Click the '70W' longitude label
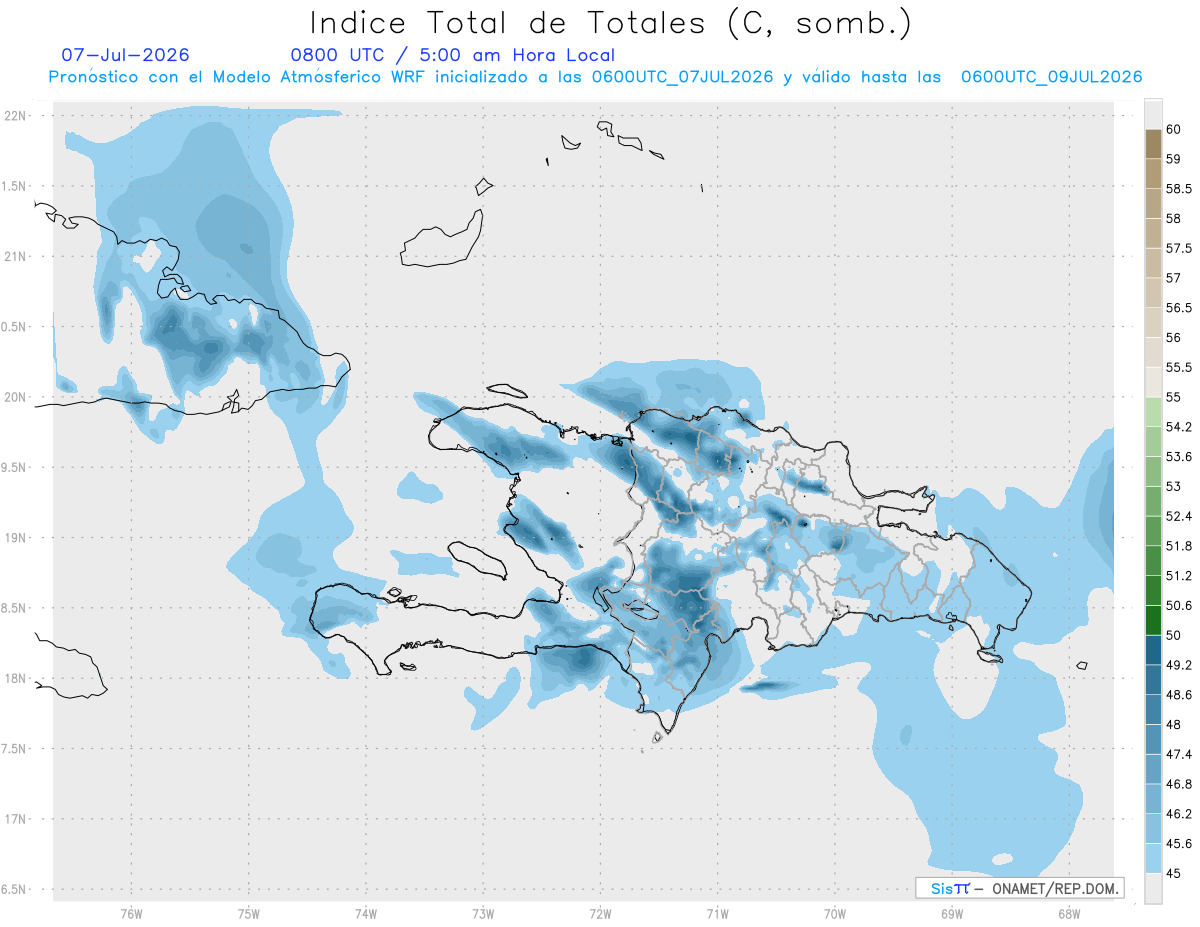Image resolution: width=1200 pixels, height=927 pixels. coord(835,914)
